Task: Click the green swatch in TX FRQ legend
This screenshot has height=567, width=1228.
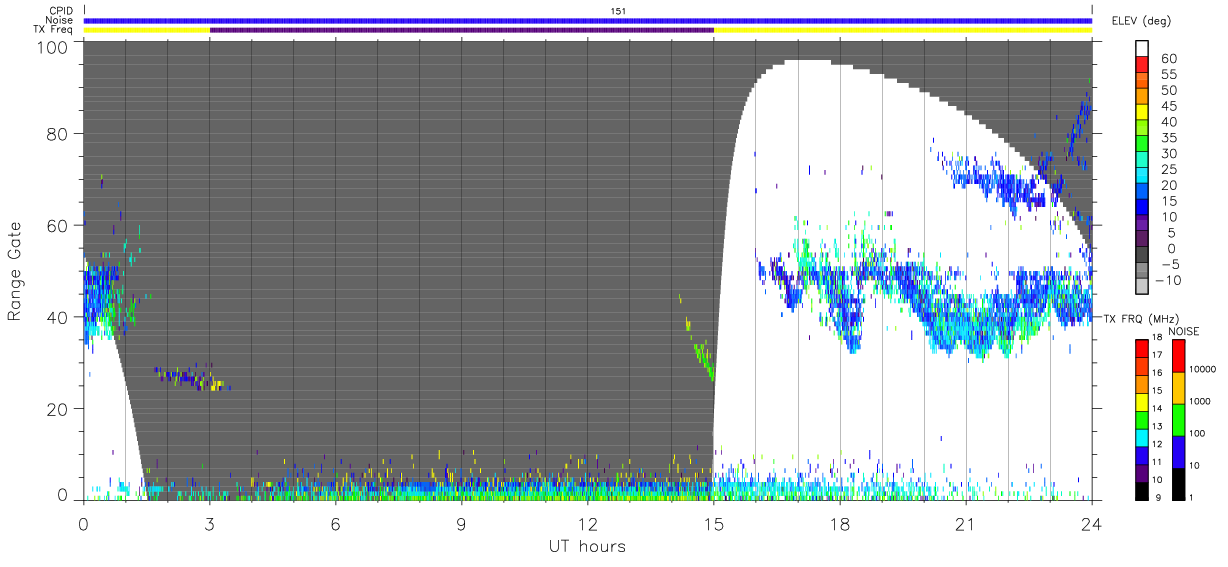Action: [x=1141, y=419]
